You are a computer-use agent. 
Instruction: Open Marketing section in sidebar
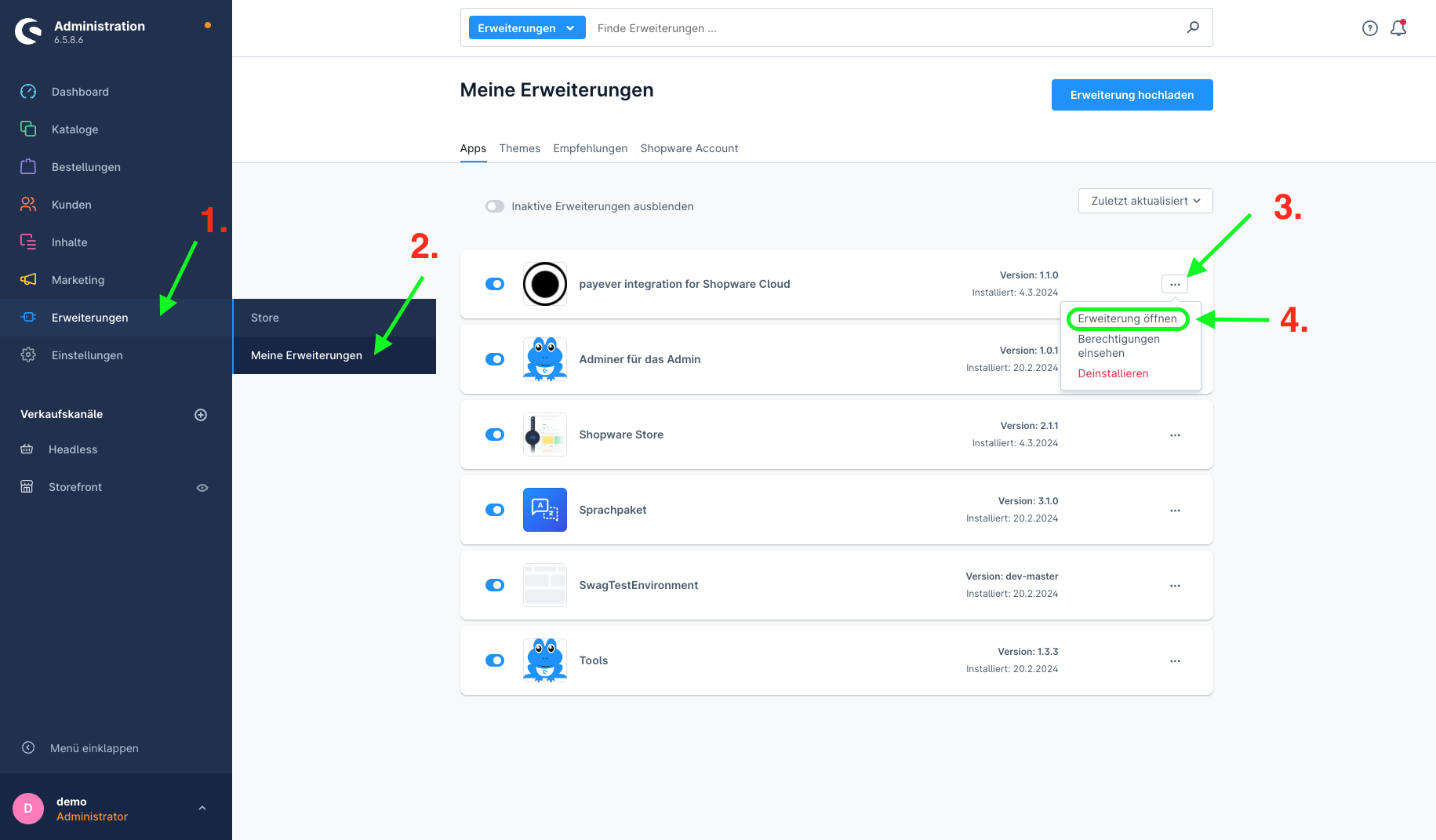click(78, 280)
